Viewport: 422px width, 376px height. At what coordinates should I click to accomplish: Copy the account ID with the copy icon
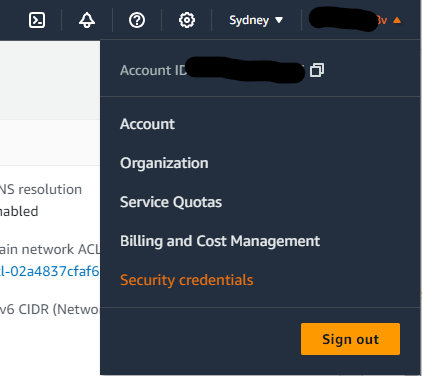click(x=317, y=70)
